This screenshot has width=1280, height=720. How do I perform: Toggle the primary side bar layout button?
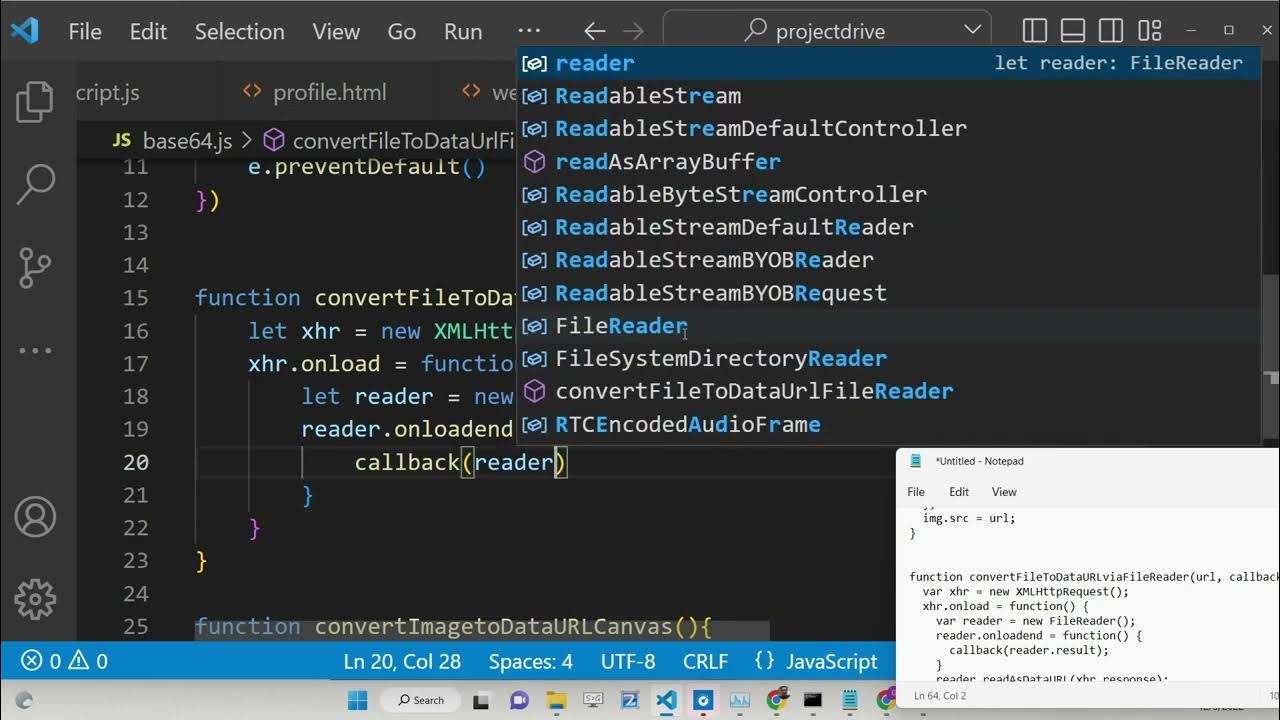pyautogui.click(x=1035, y=31)
